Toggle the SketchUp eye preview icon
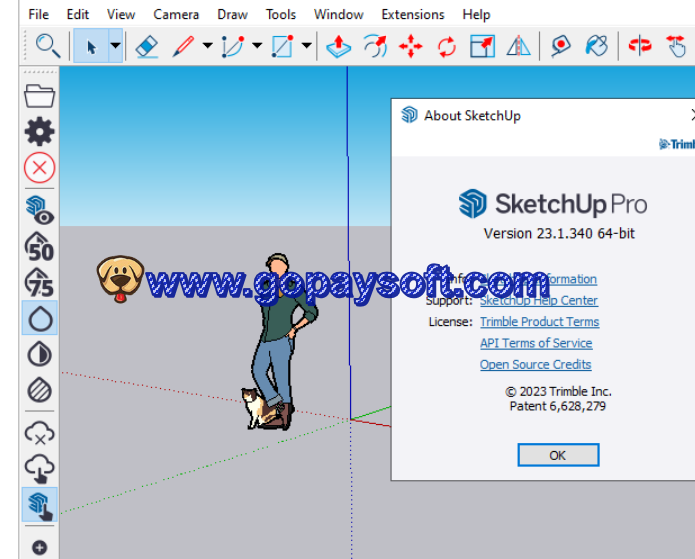Image resolution: width=695 pixels, height=559 pixels. tap(39, 210)
